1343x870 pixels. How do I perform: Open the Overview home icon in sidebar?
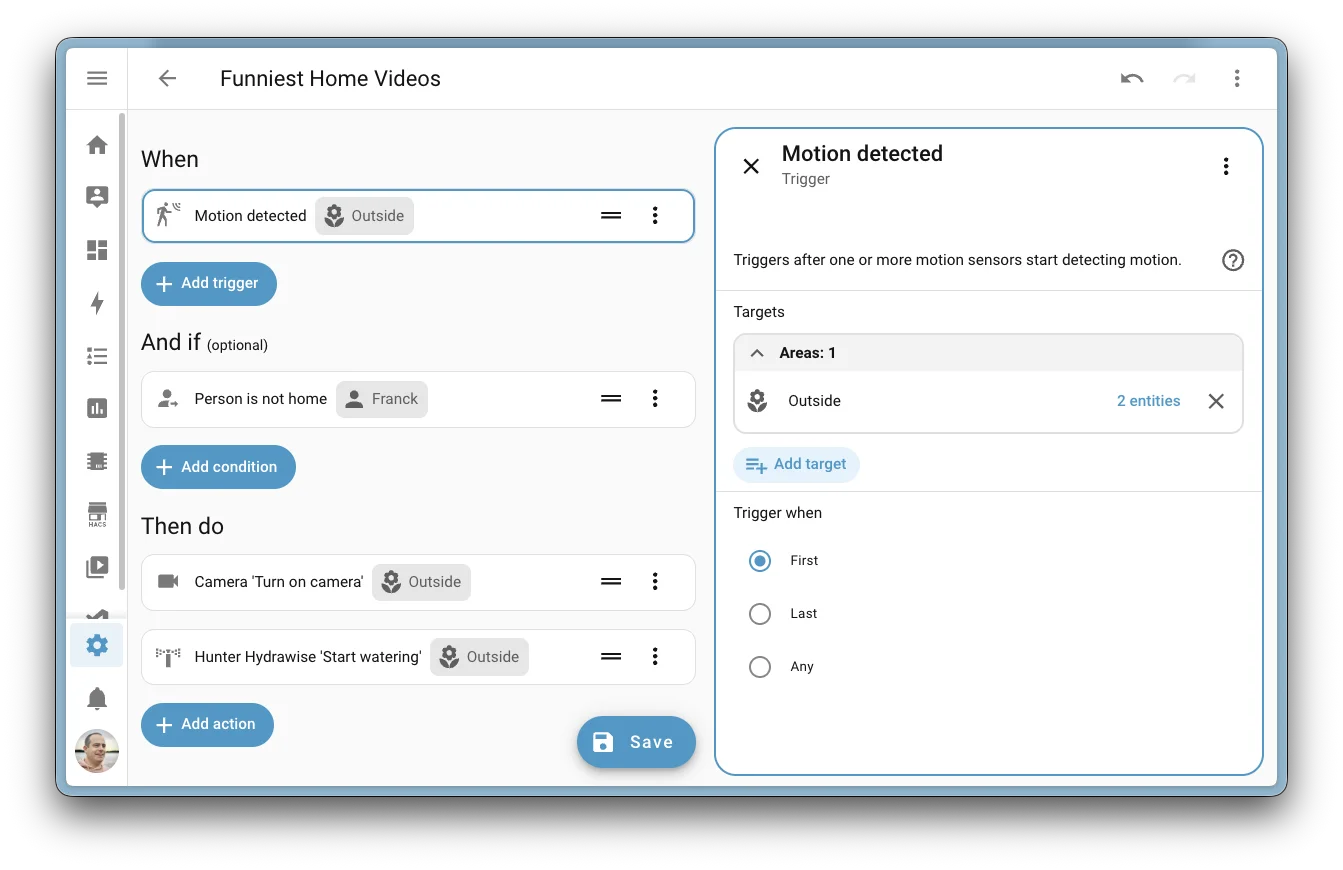tap(96, 144)
